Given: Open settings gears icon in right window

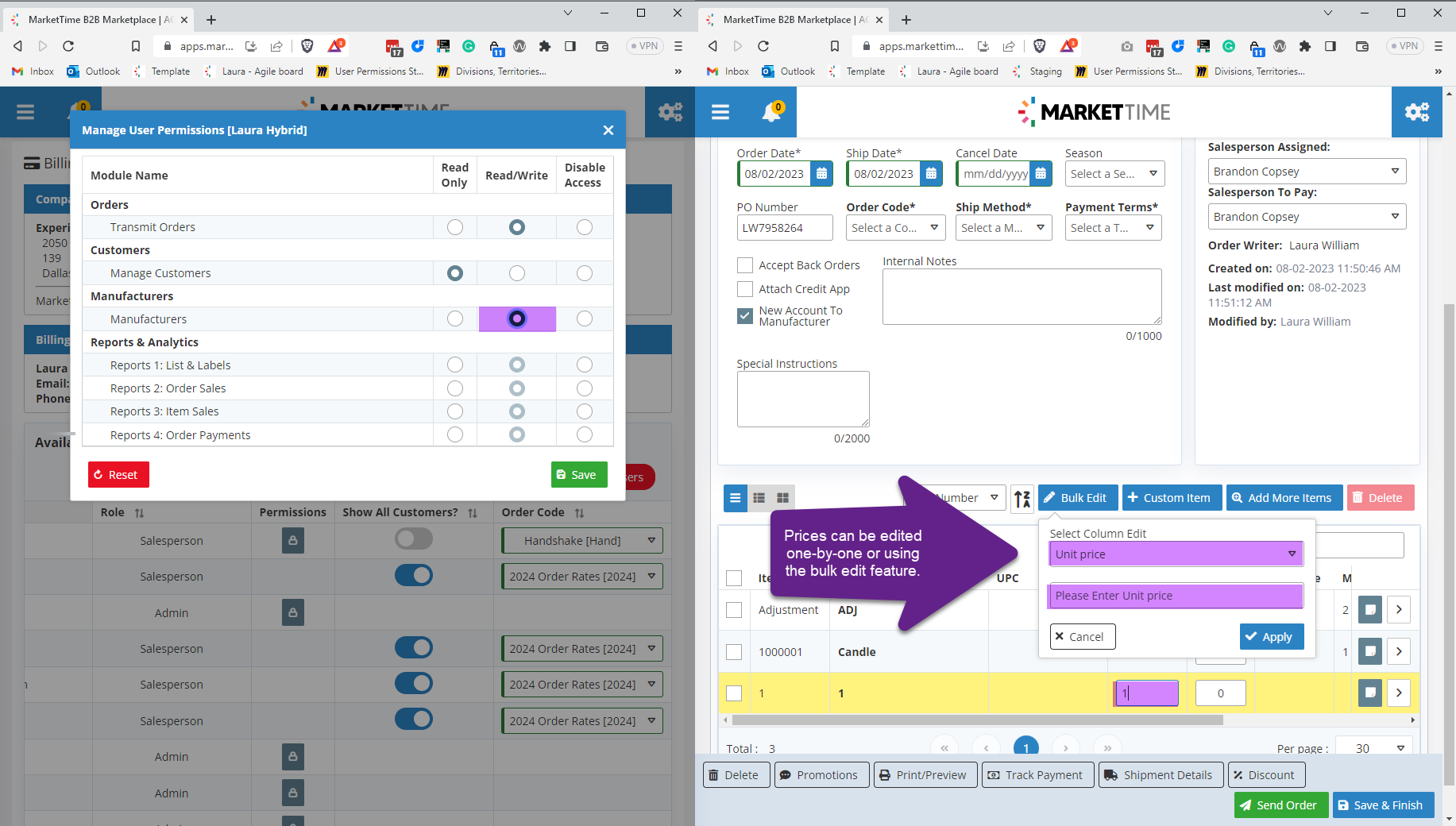Looking at the screenshot, I should point(1416,112).
